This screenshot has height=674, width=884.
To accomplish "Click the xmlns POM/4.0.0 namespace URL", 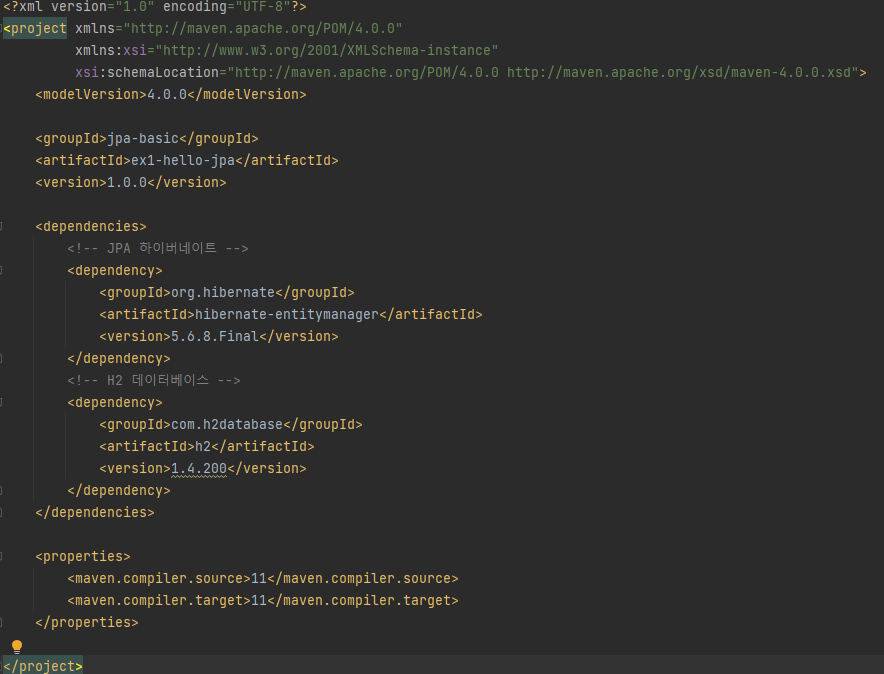I will (x=263, y=28).
